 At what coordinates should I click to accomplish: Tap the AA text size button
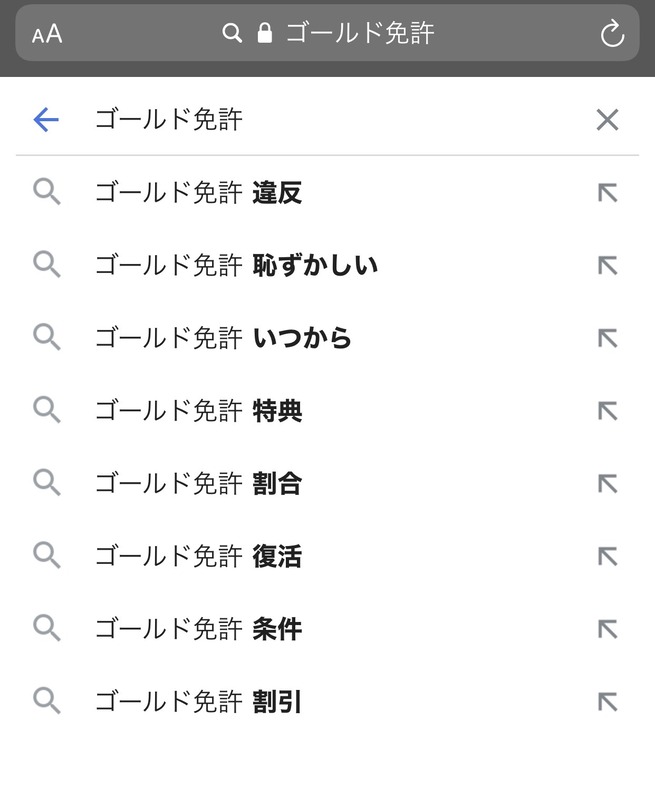click(47, 34)
